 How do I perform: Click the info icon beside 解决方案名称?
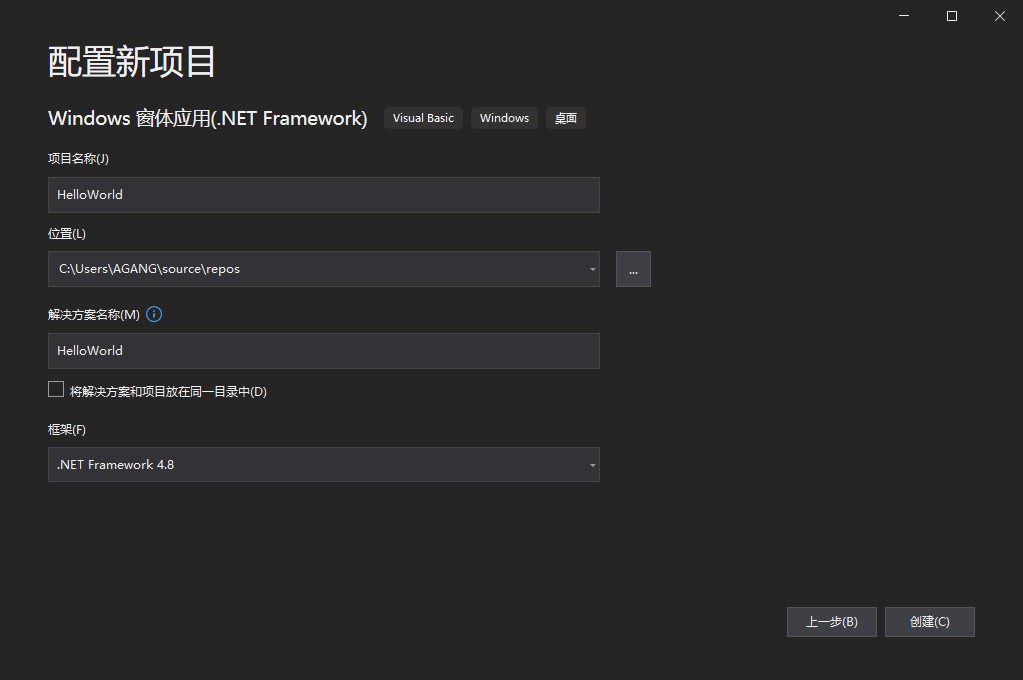[x=154, y=314]
